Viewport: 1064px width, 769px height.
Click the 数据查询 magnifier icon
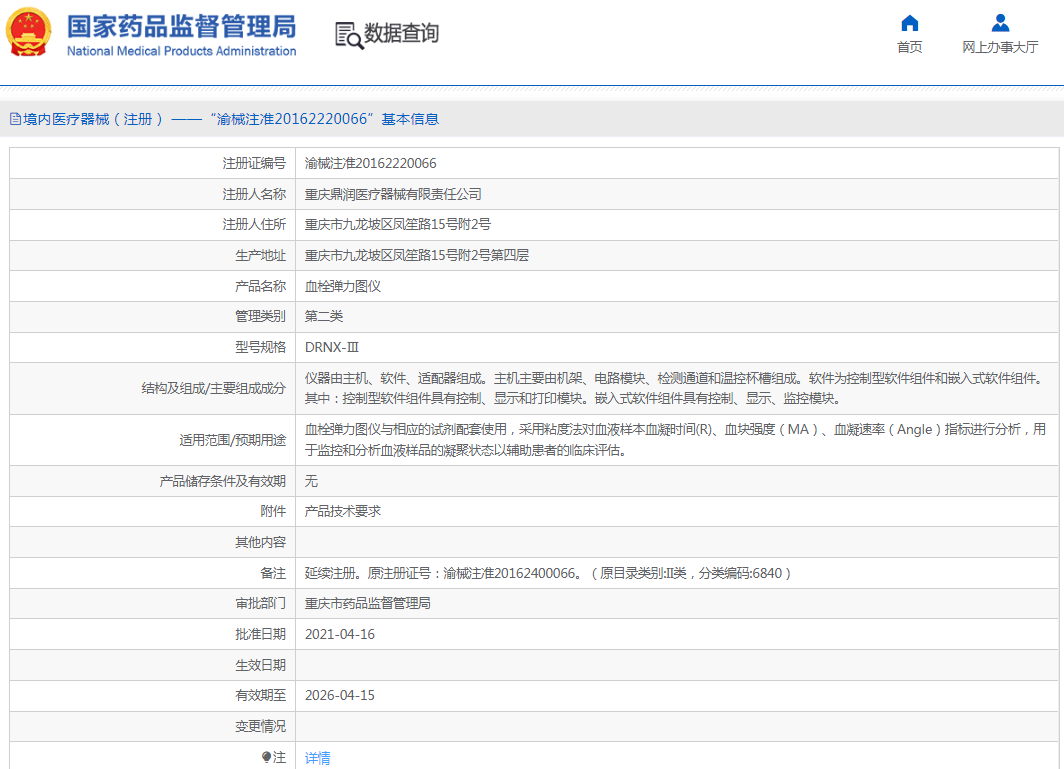(x=349, y=35)
